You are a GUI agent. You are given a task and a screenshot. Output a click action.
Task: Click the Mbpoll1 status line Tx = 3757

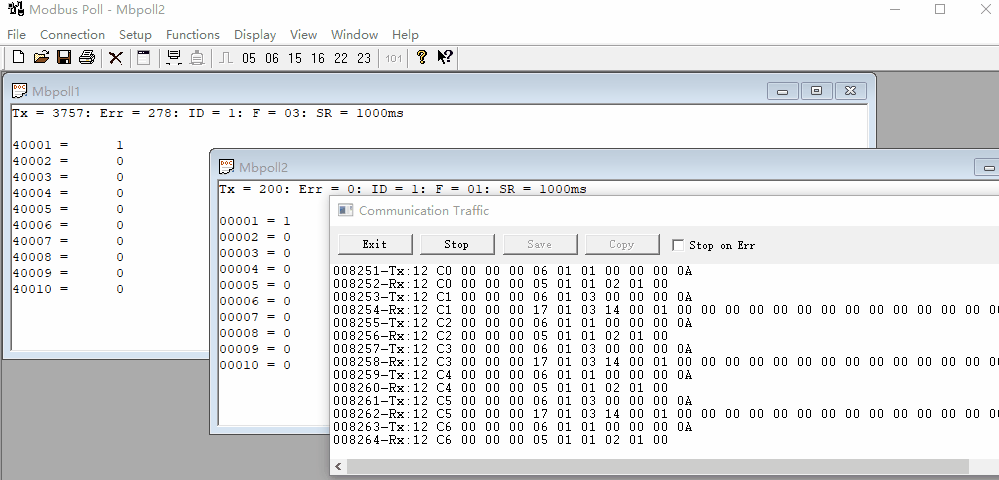[x=208, y=113]
